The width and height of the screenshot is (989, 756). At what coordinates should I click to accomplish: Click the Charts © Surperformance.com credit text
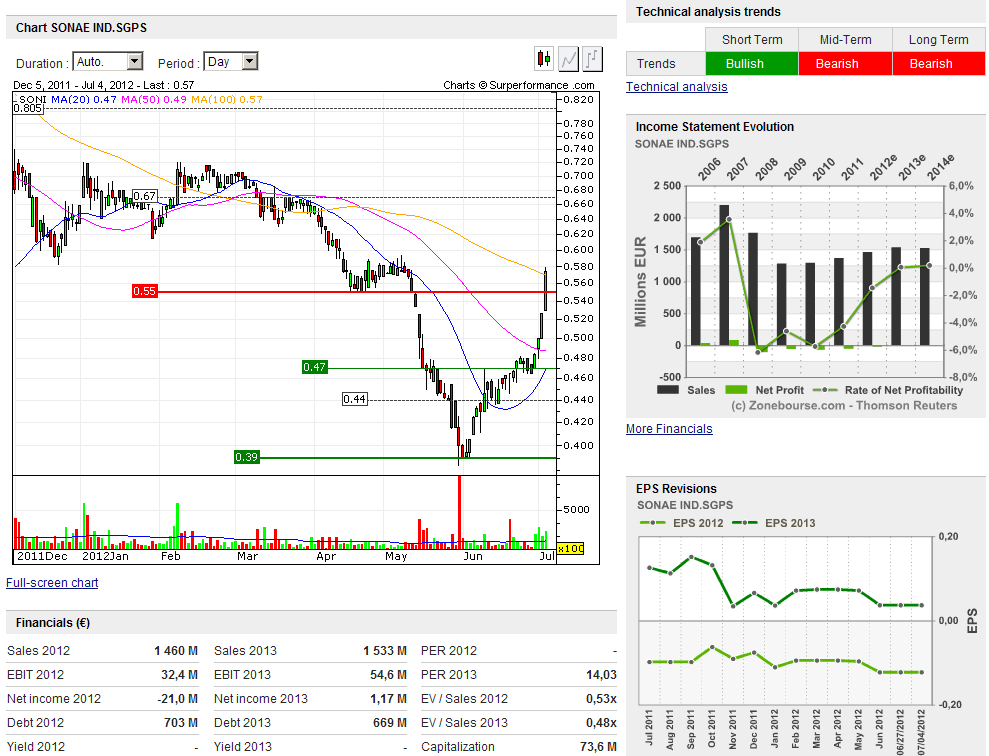[x=518, y=85]
